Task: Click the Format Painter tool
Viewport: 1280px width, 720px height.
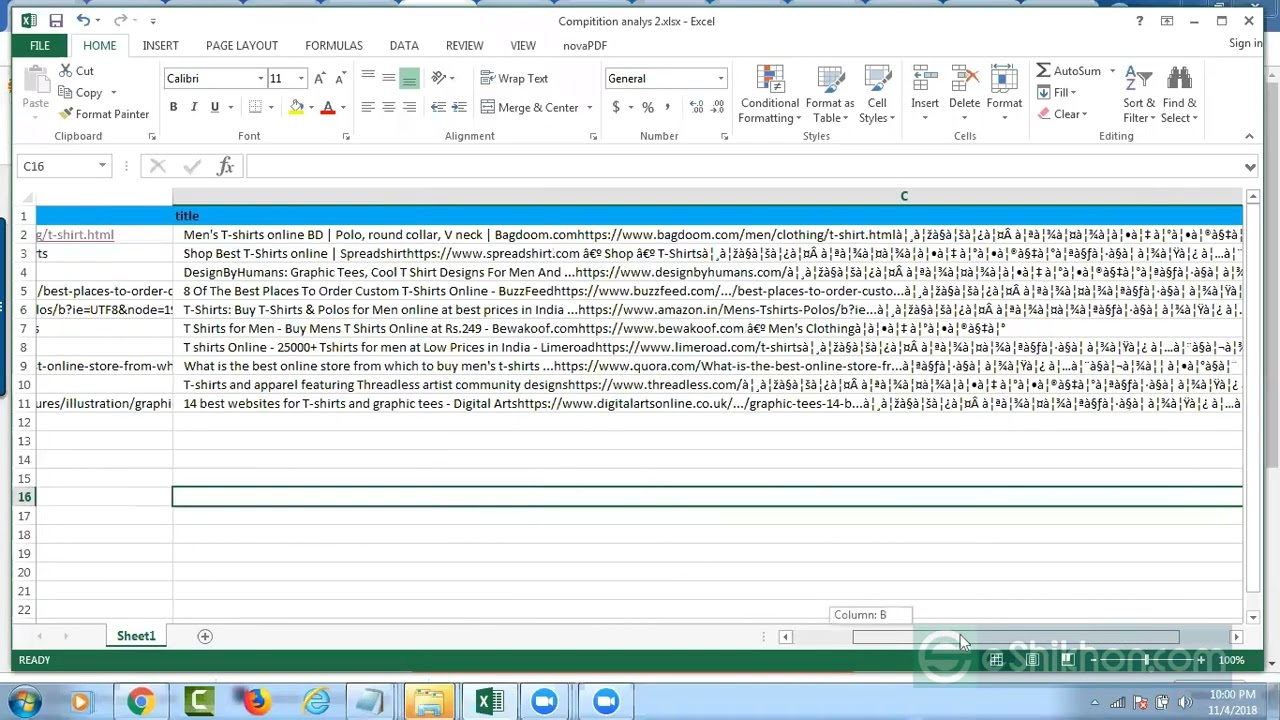Action: 104,114
